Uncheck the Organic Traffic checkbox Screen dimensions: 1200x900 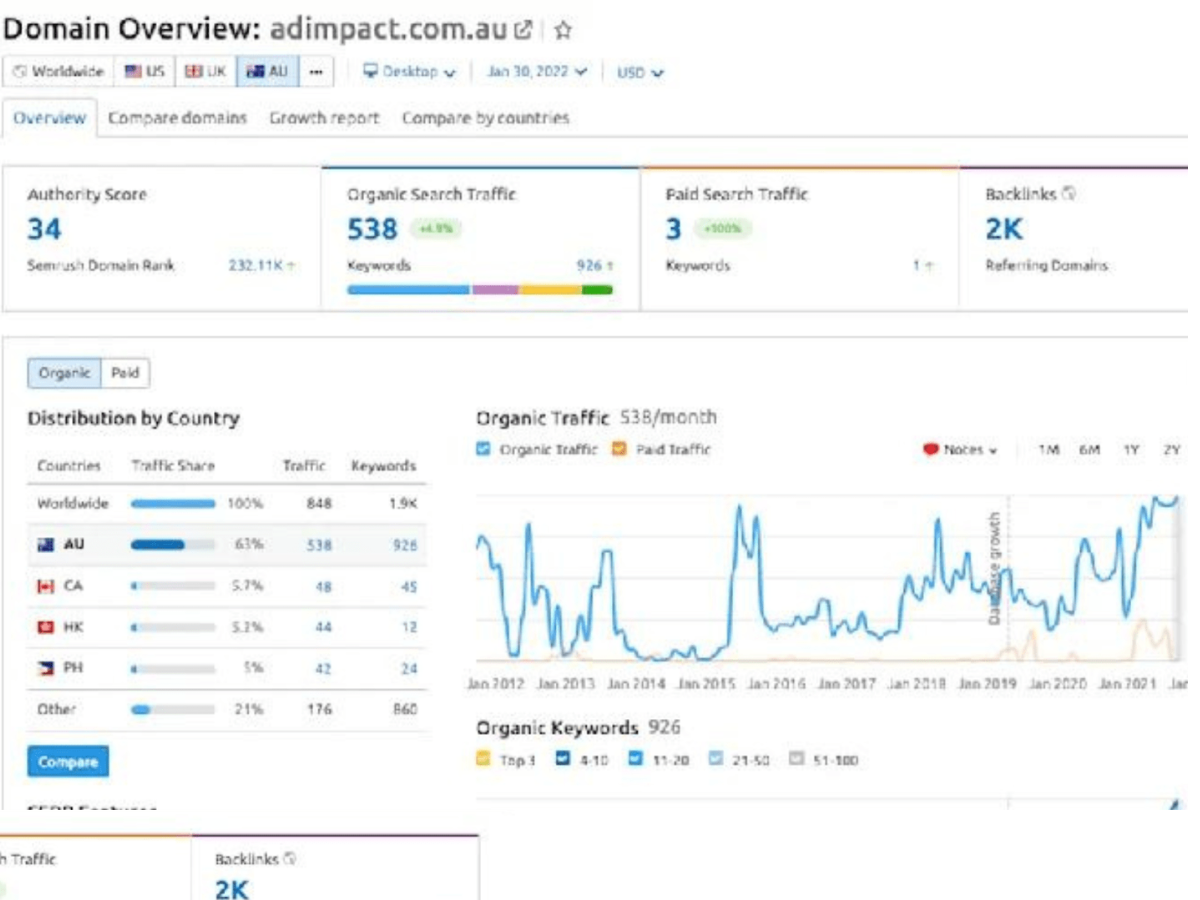pos(484,450)
